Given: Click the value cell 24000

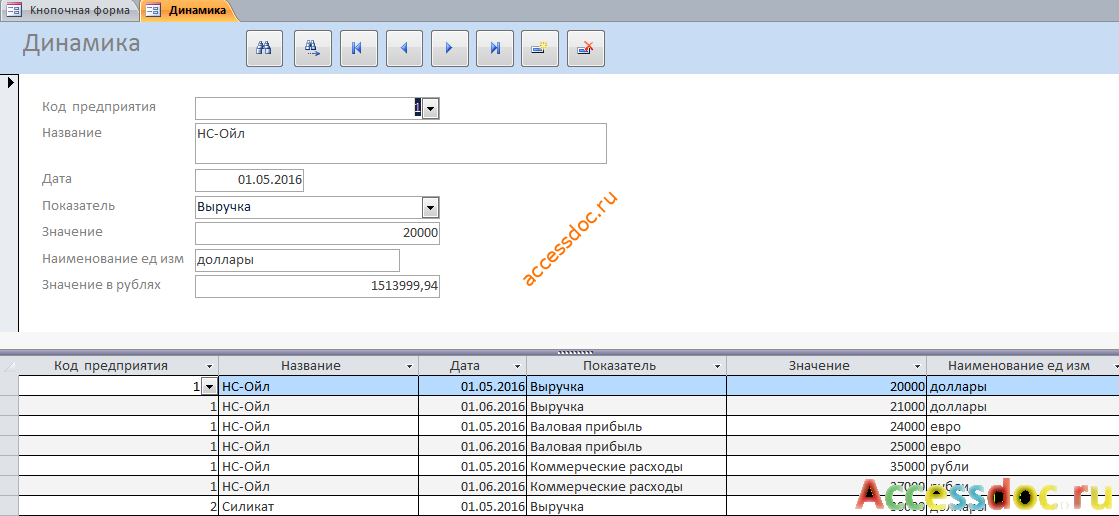Looking at the screenshot, I should coord(826,427).
